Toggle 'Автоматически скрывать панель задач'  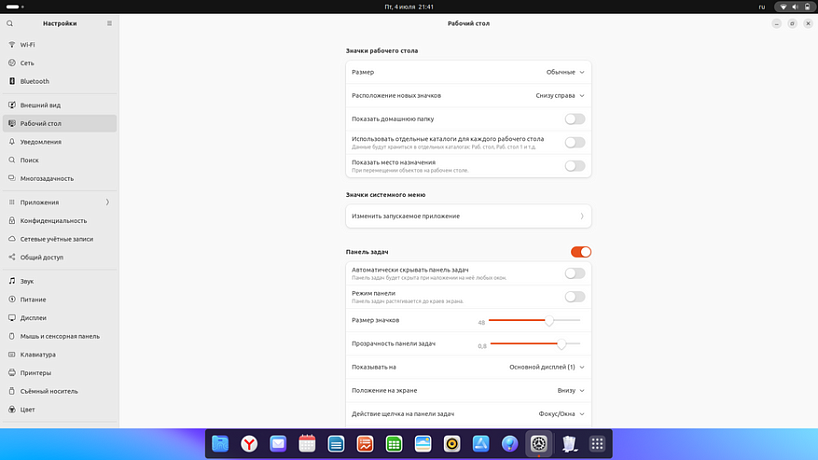pos(574,273)
